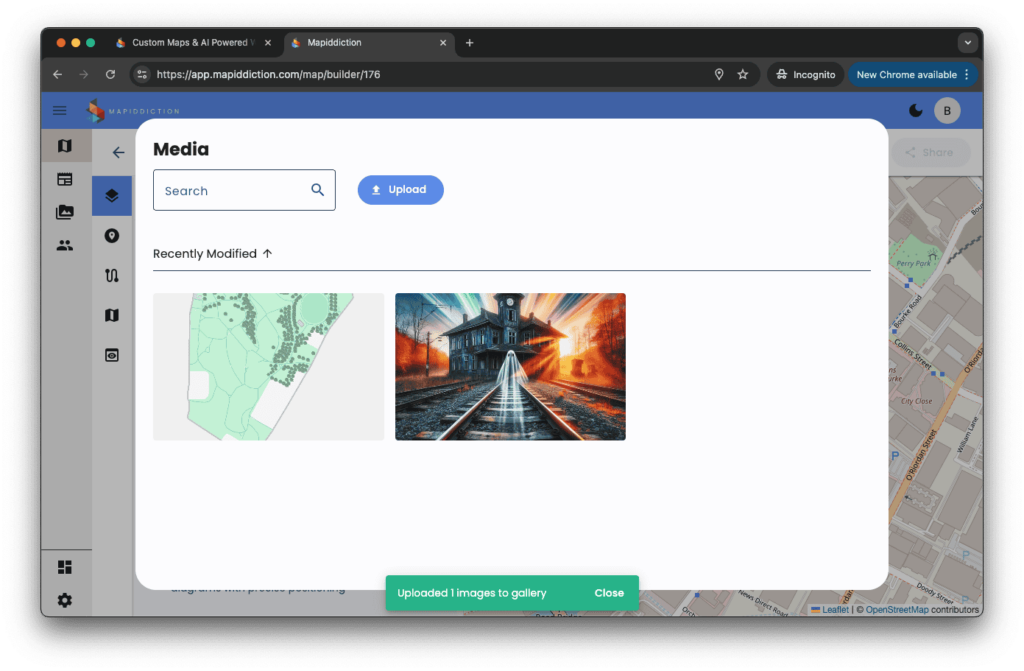This screenshot has width=1024, height=671.
Task: Toggle dark mode with the moon icon
Action: (x=916, y=111)
